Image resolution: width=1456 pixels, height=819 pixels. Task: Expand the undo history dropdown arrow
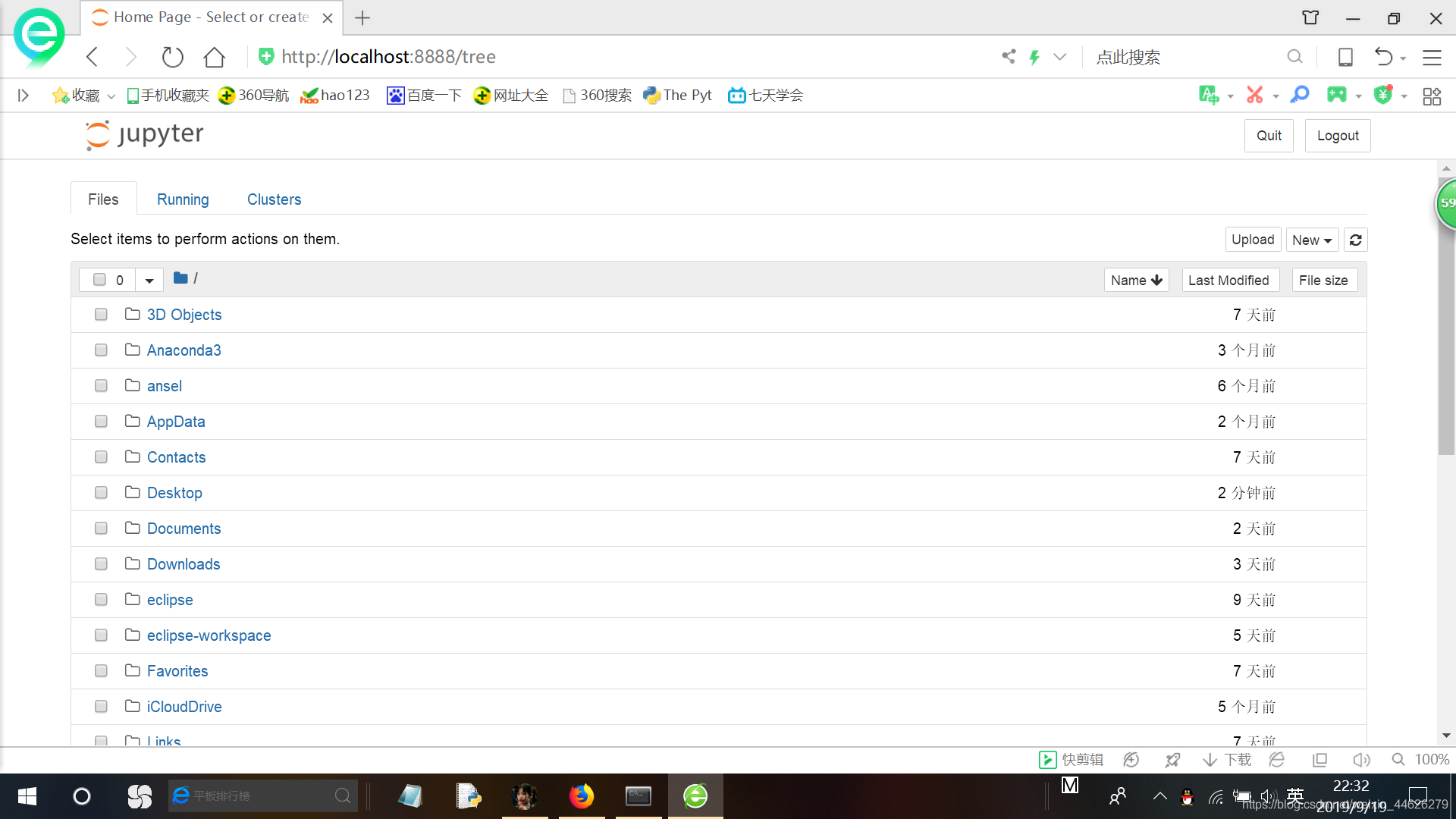tap(1404, 58)
